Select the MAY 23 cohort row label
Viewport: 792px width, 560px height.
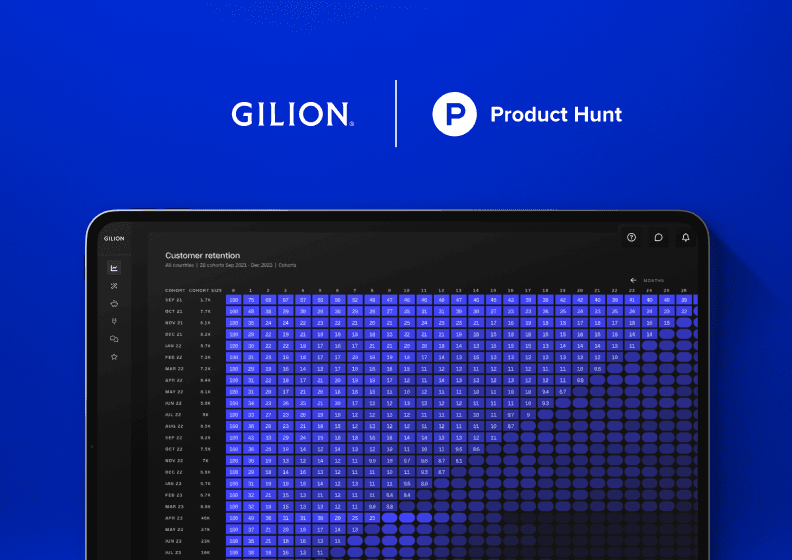(173, 530)
